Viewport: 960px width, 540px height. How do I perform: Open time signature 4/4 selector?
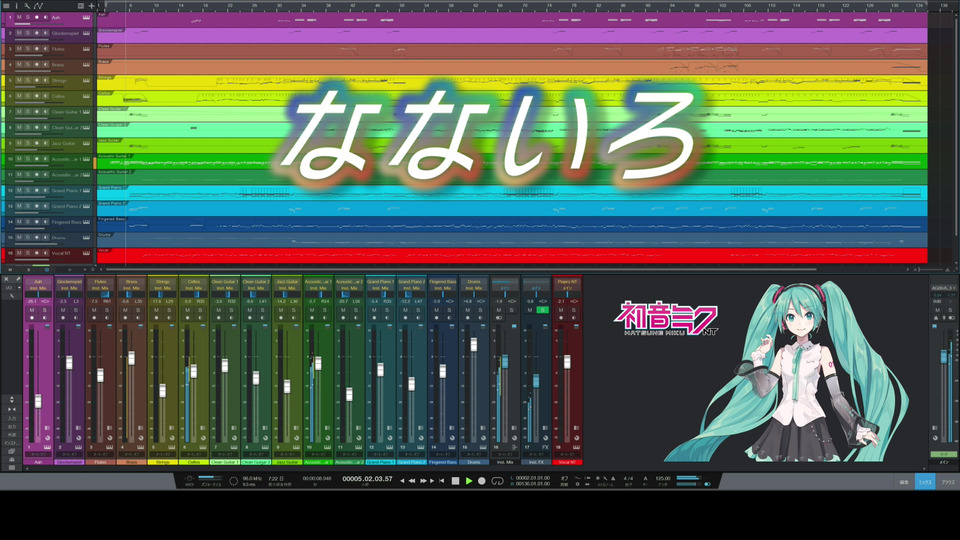[628, 479]
